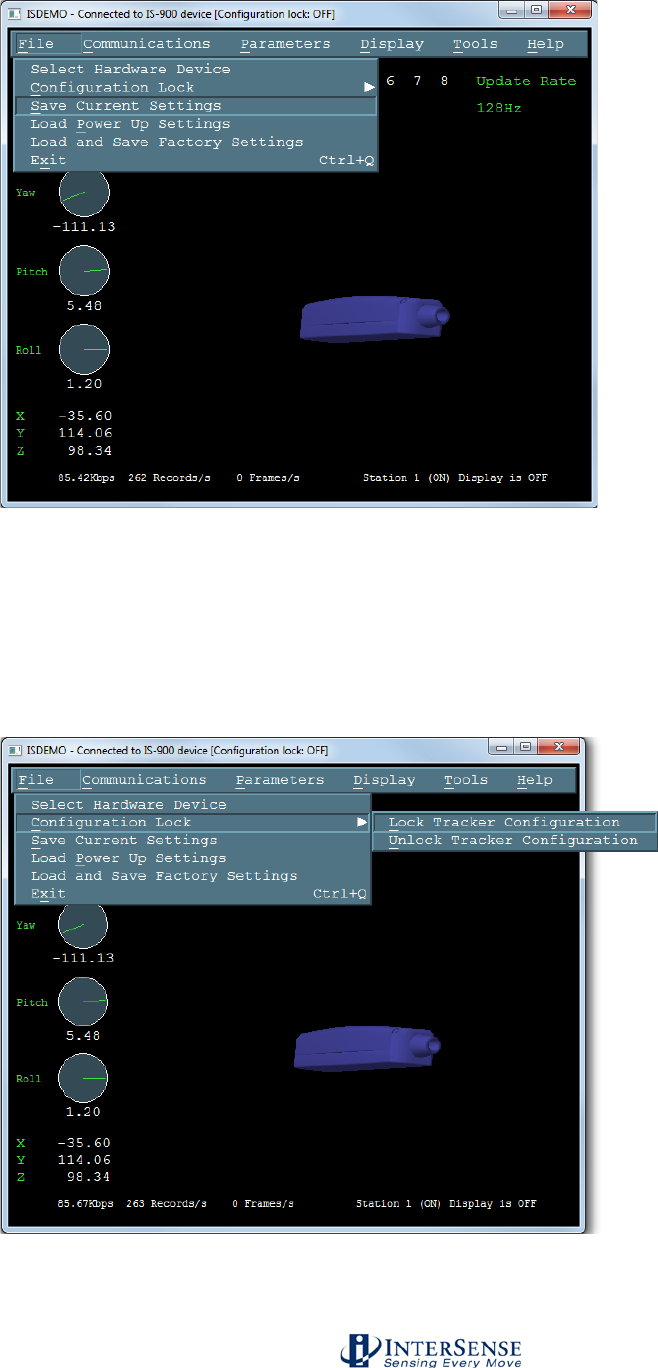658x1368 pixels.
Task: Click the Pitch dial in lower window
Action: coord(83,1002)
